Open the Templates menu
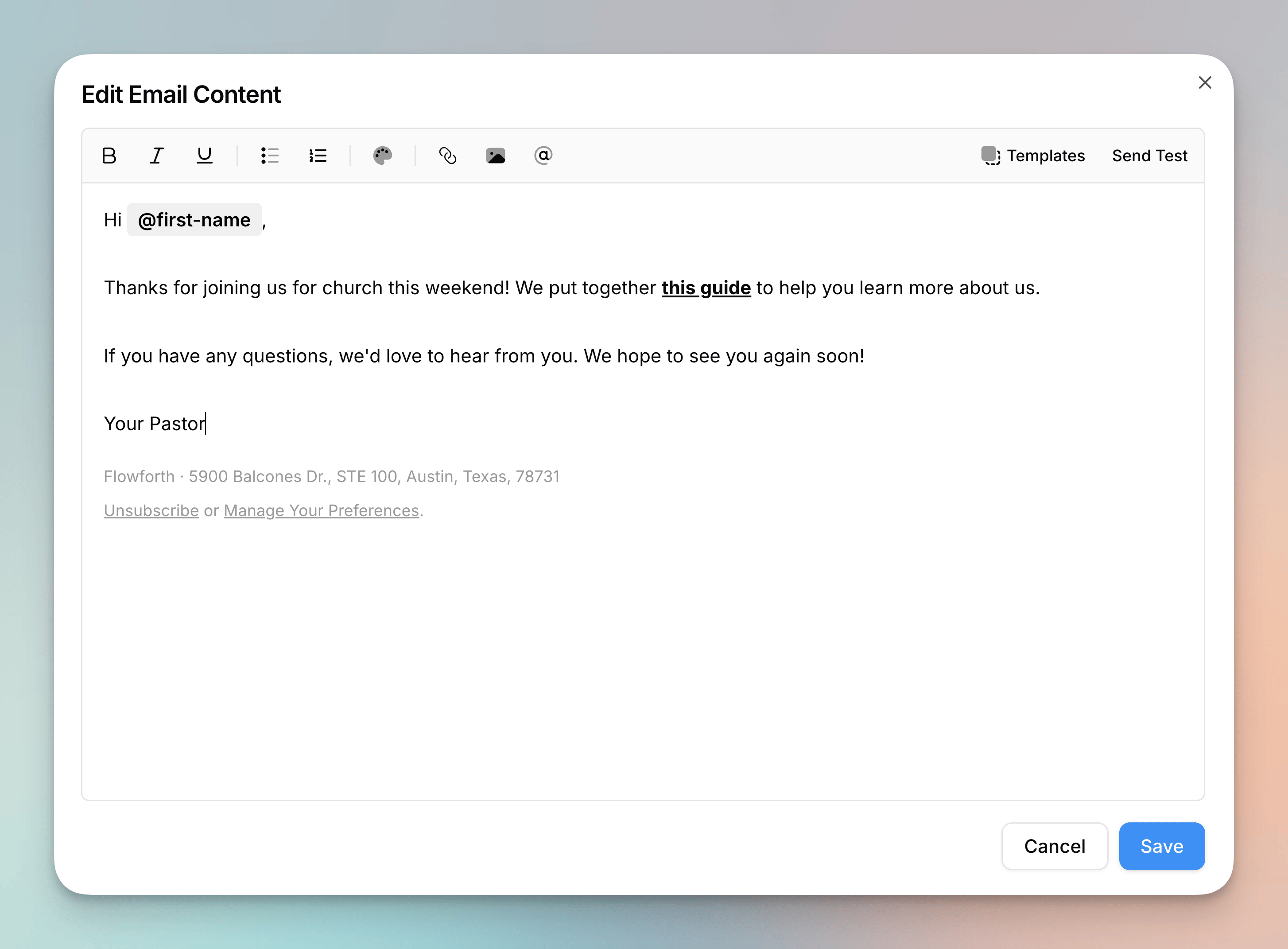This screenshot has height=949, width=1288. 1033,156
